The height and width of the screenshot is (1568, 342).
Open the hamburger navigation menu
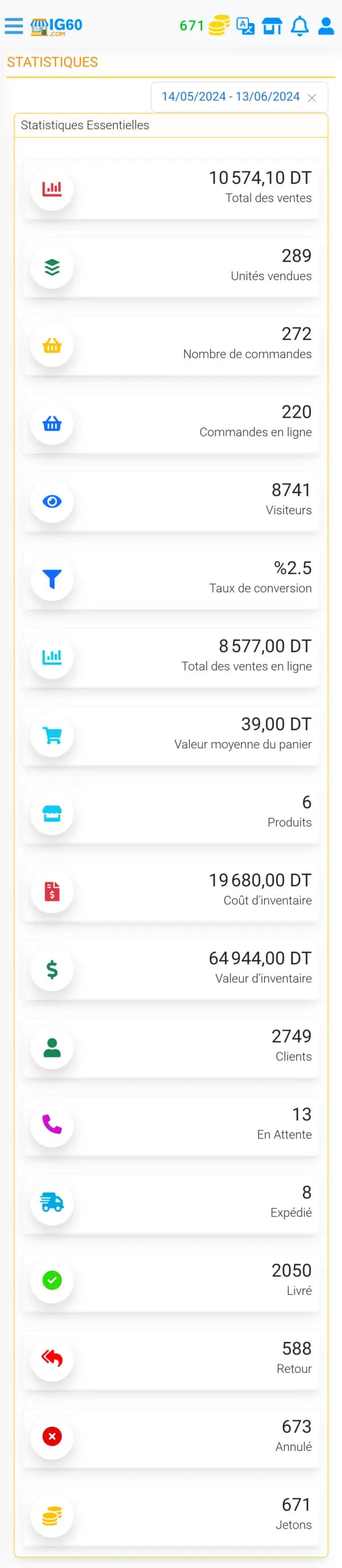point(13,26)
